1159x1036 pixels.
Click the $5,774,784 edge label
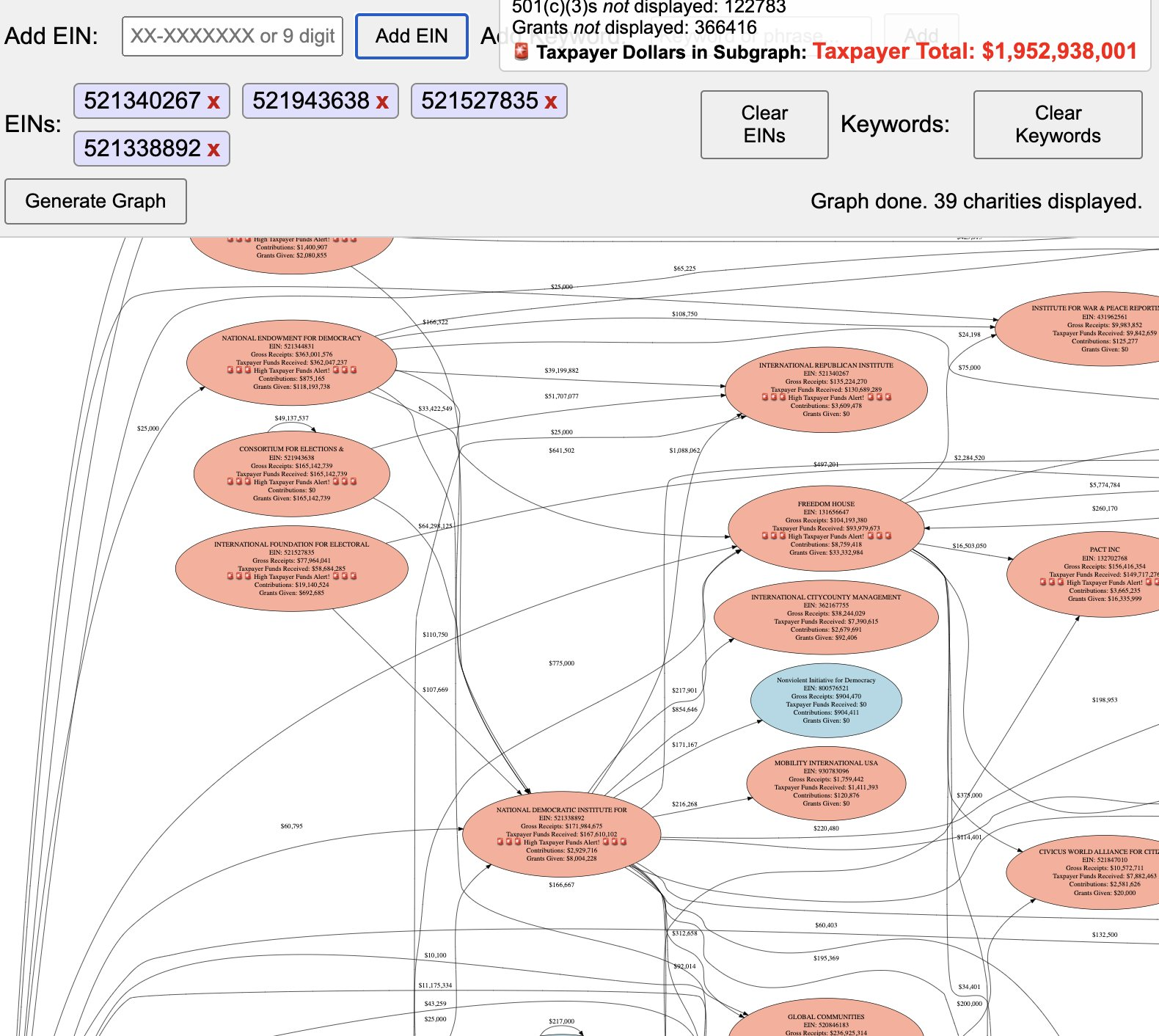click(1104, 485)
